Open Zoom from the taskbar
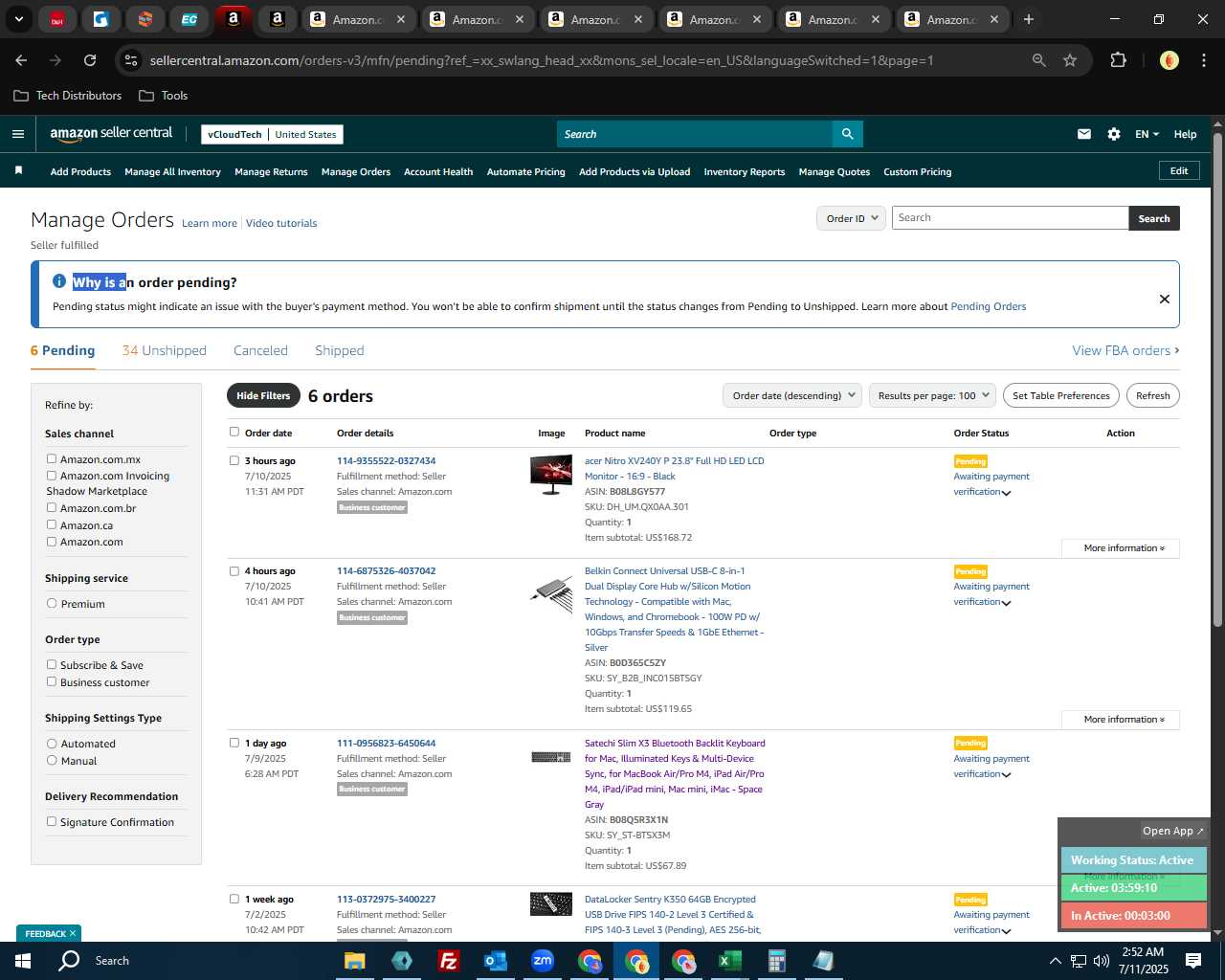This screenshot has width=1225, height=980. point(543,961)
